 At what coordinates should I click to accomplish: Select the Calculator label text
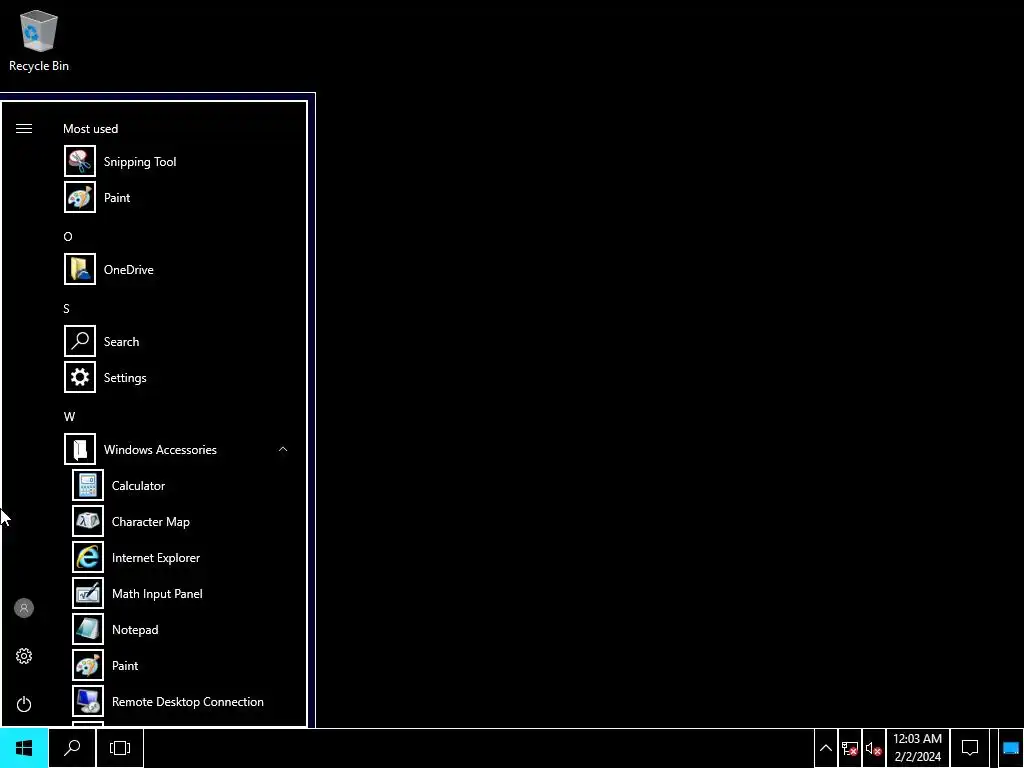click(138, 485)
